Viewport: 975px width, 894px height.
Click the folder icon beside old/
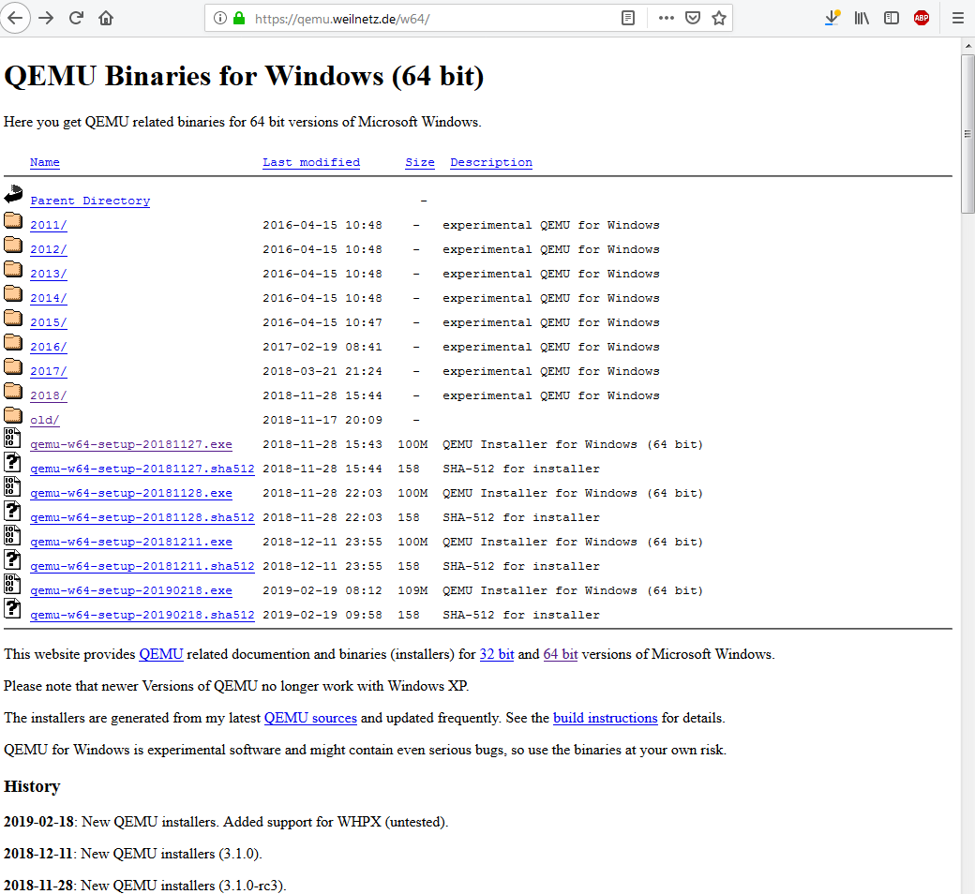pos(13,415)
